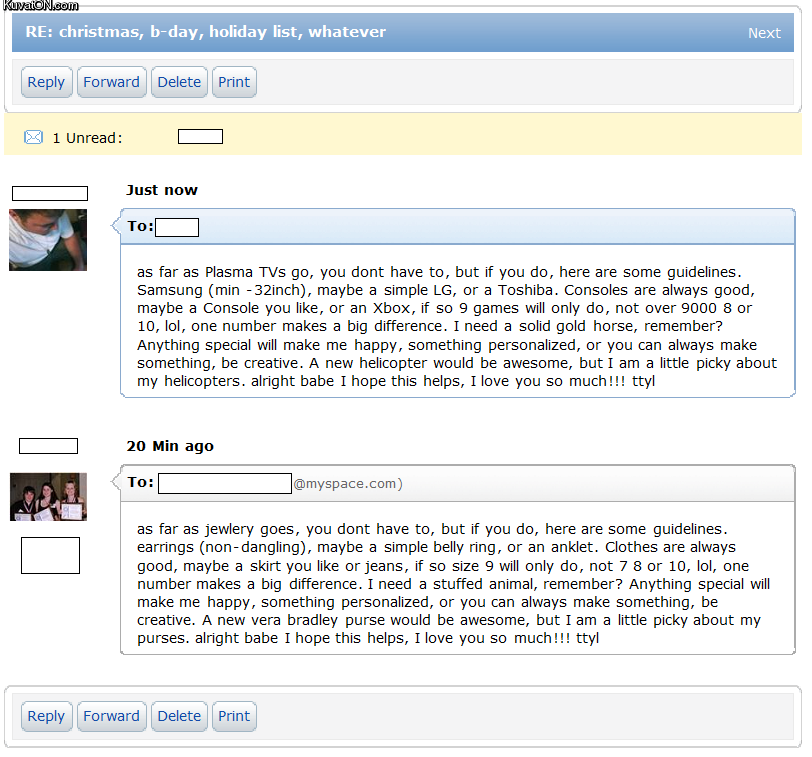Image resolution: width=812 pixels, height=757 pixels.
Task: Go to the Next message
Action: [x=764, y=33]
